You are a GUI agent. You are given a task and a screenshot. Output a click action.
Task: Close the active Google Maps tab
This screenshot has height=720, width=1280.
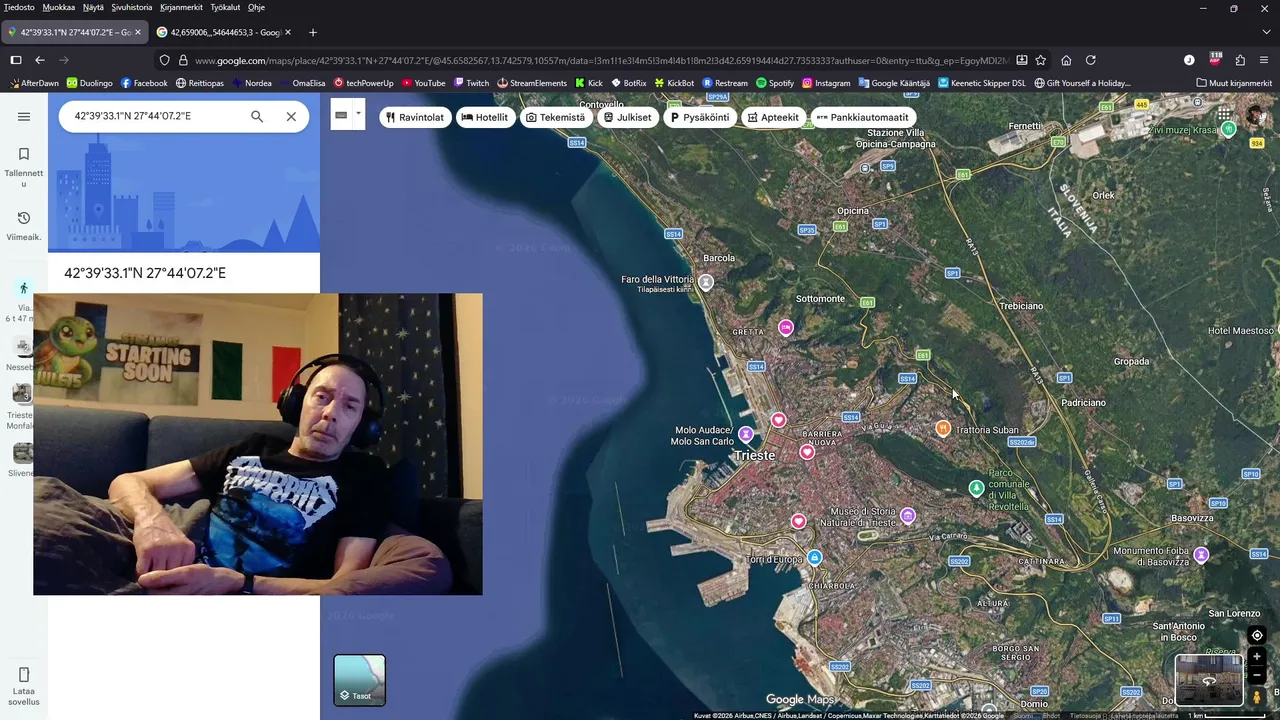coord(138,32)
